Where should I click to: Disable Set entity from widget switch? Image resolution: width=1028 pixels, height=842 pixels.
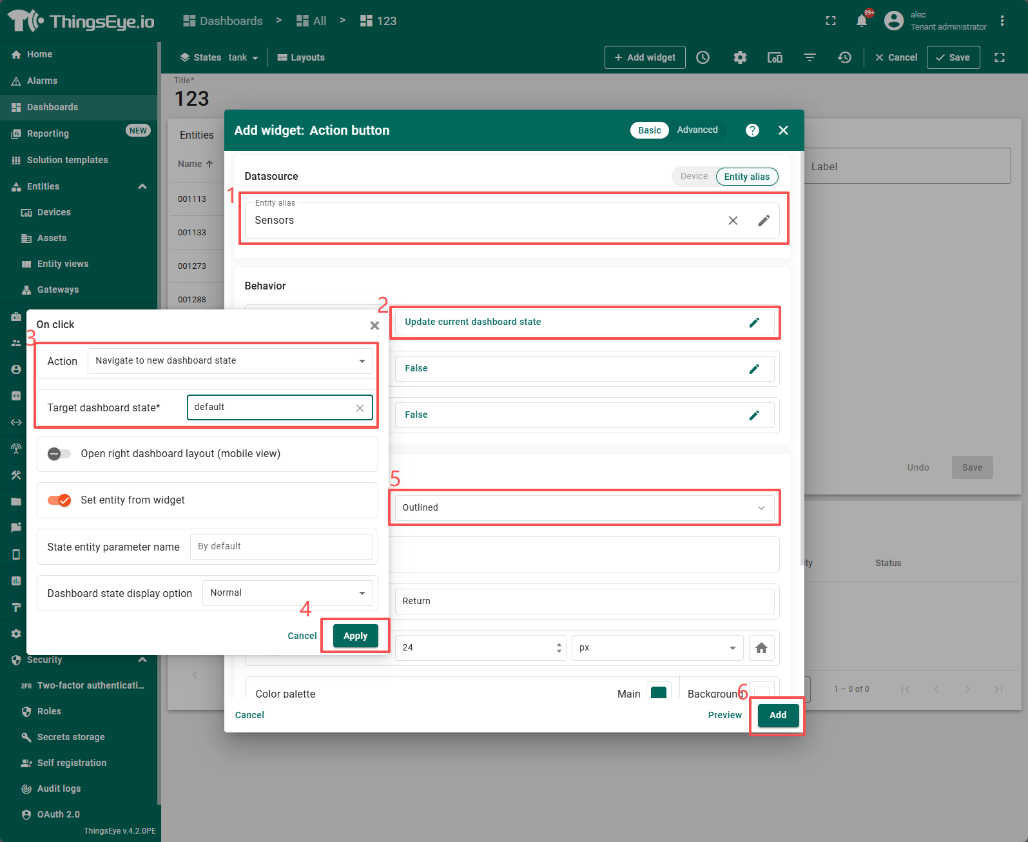click(59, 500)
